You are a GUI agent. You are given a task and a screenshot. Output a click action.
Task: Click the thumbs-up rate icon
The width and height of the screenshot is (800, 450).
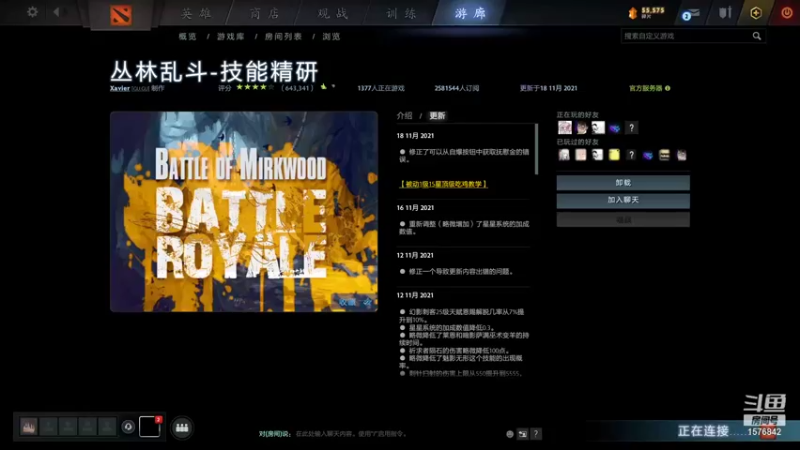(323, 87)
